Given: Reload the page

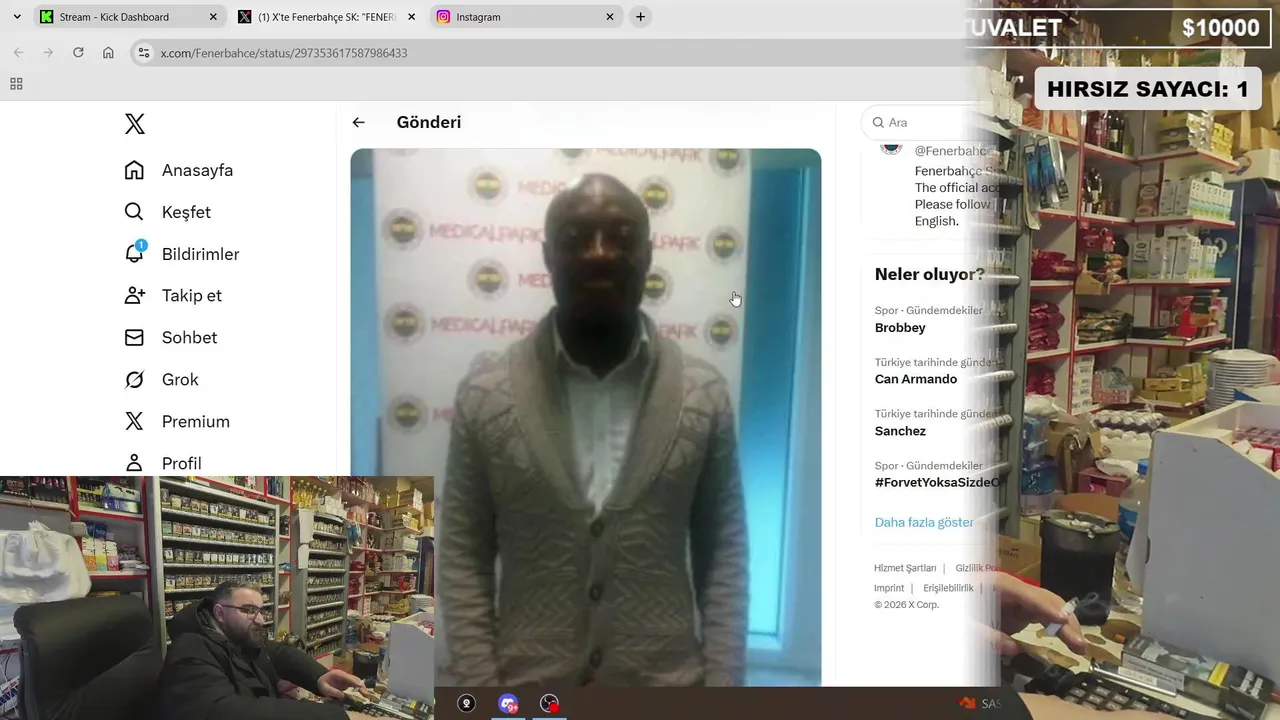Looking at the screenshot, I should 78,53.
